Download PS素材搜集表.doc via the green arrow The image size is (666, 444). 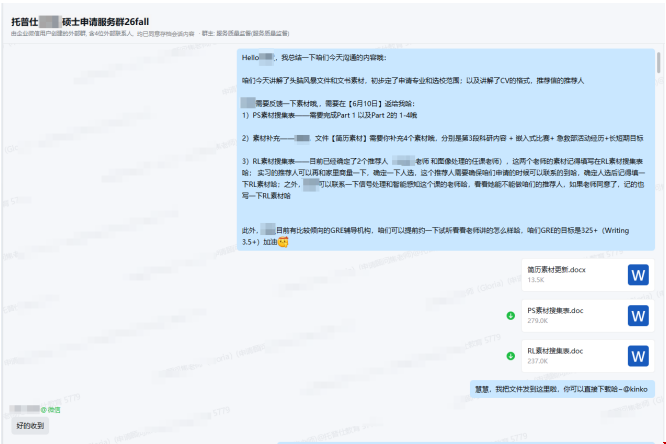(x=511, y=315)
